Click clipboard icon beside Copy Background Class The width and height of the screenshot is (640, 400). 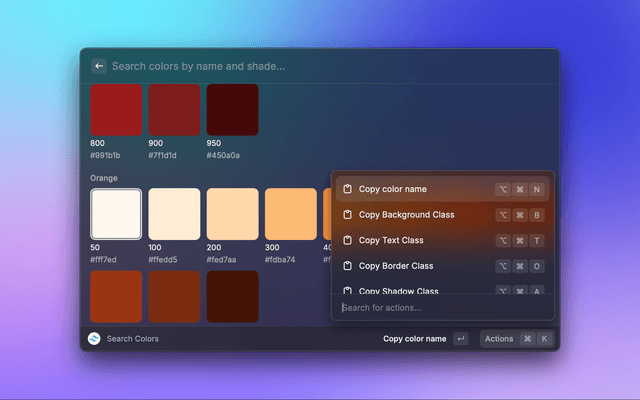click(347, 215)
